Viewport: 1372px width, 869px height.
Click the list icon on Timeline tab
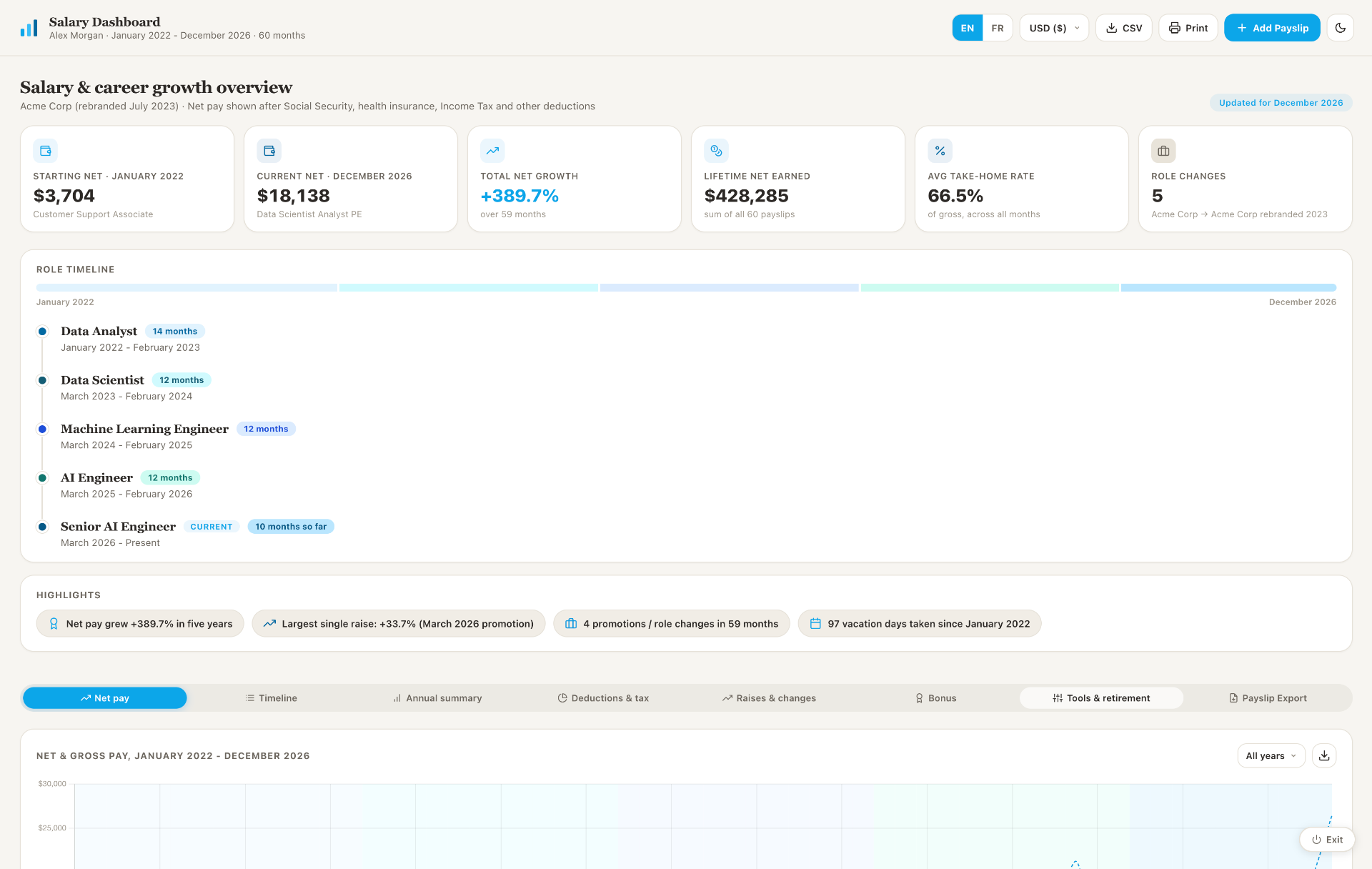(x=250, y=698)
